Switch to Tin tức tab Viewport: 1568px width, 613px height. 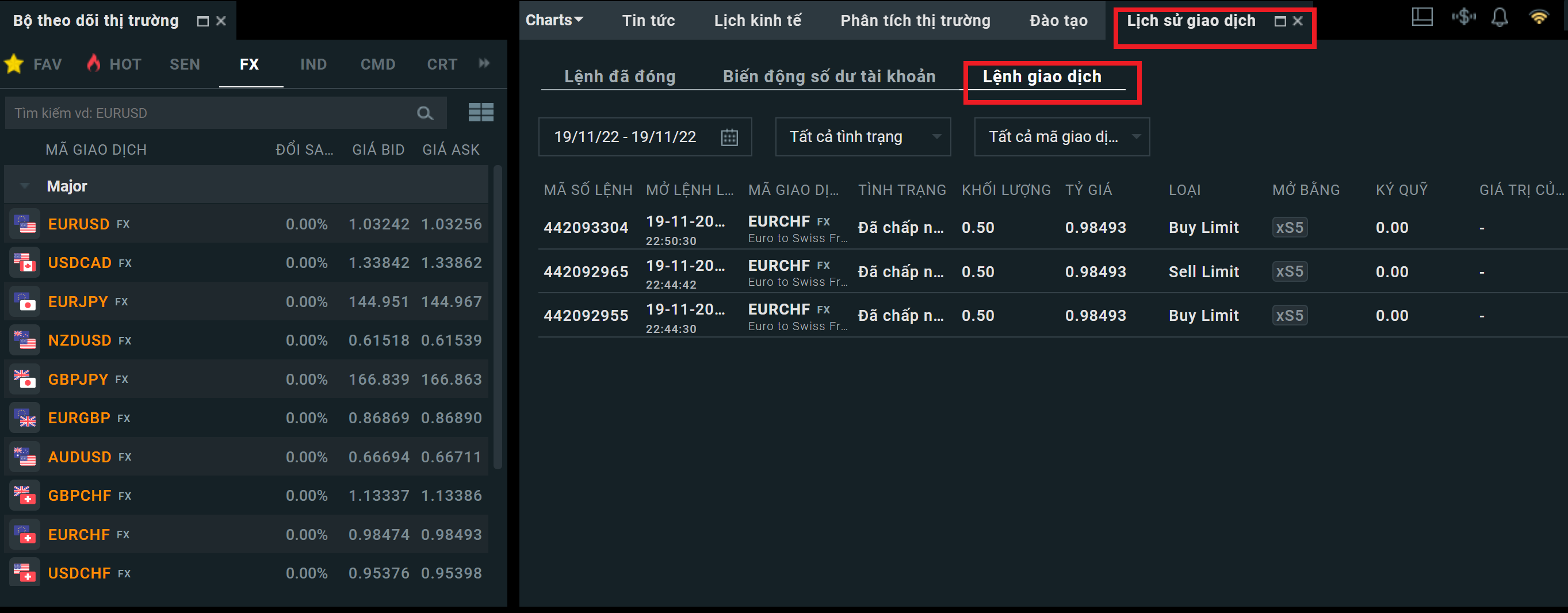[648, 21]
